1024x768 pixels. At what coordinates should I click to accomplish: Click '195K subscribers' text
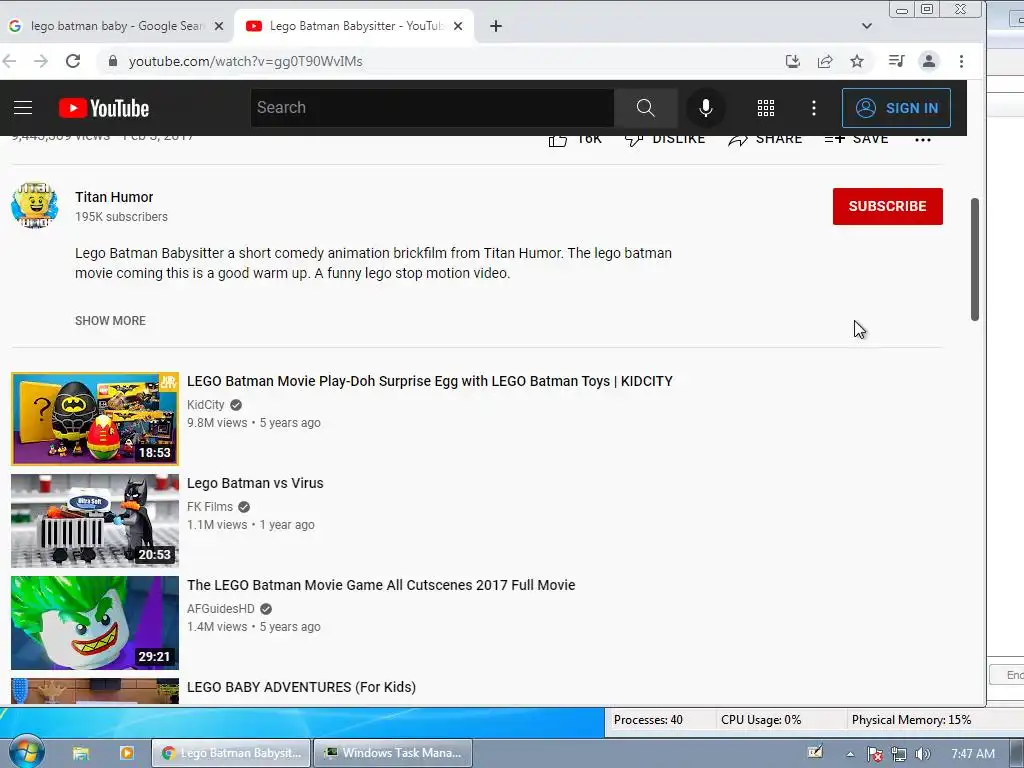point(121,217)
